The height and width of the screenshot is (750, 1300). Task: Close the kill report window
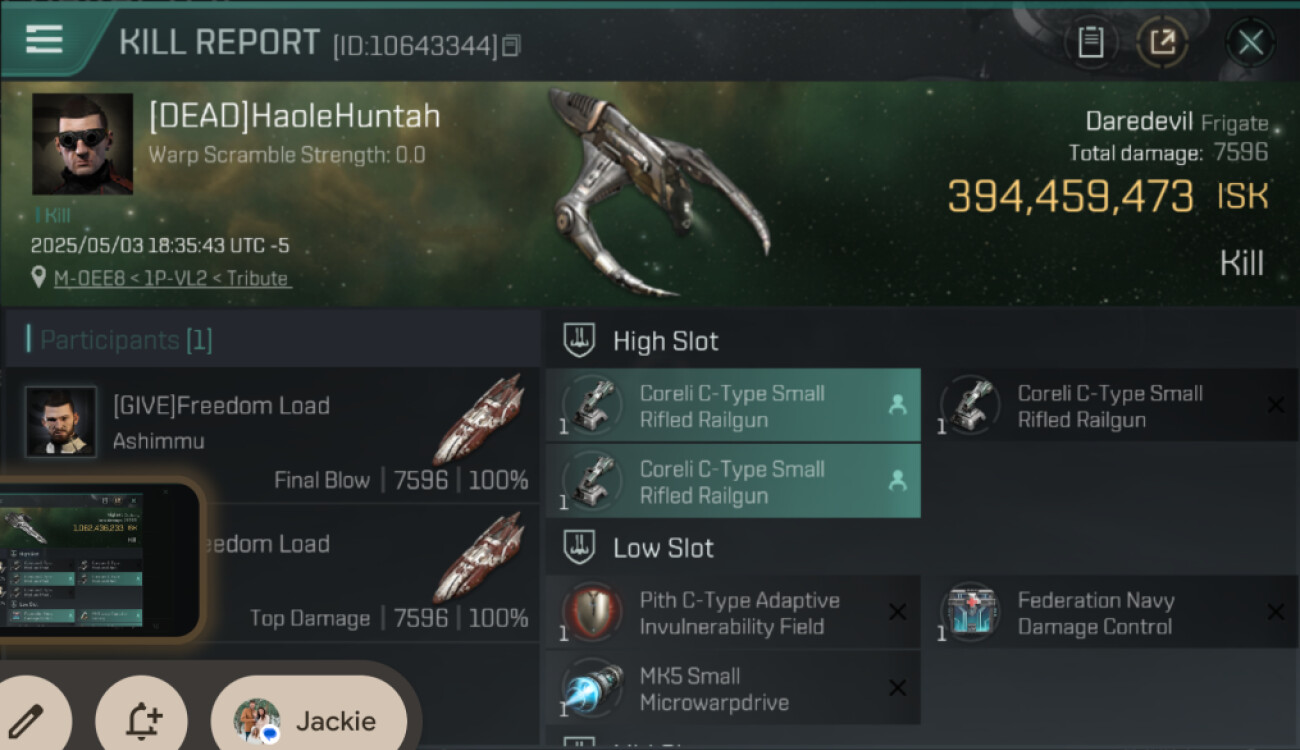tap(1251, 43)
